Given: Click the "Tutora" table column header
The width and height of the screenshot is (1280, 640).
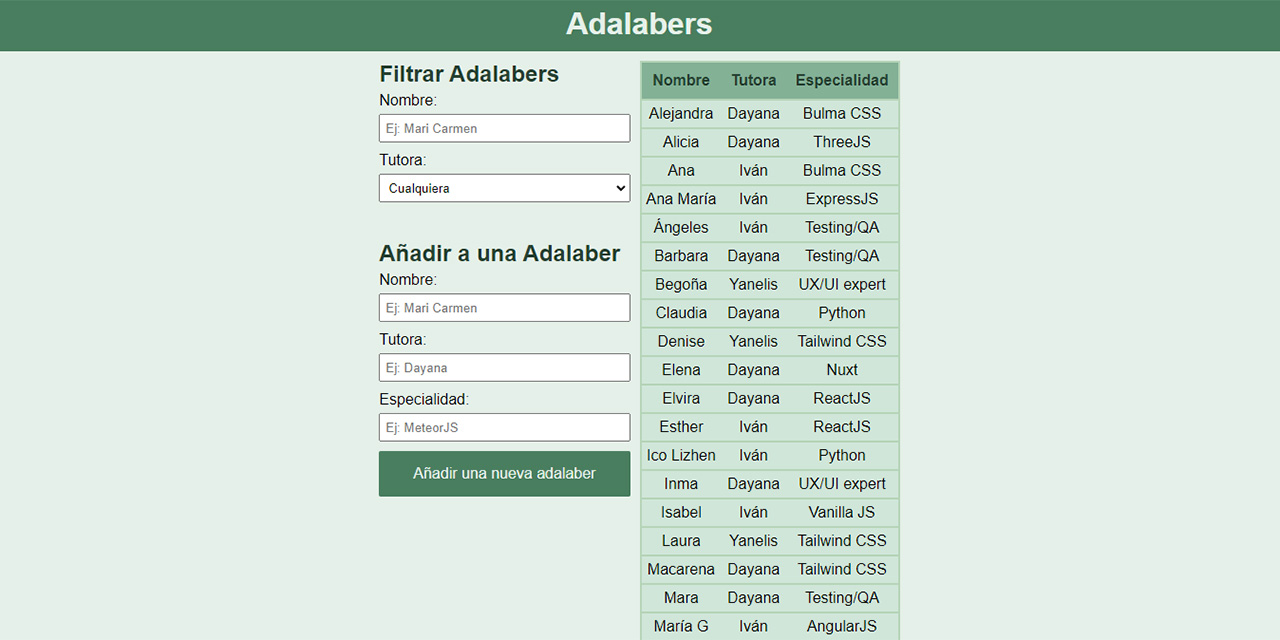Looking at the screenshot, I should (x=753, y=80).
